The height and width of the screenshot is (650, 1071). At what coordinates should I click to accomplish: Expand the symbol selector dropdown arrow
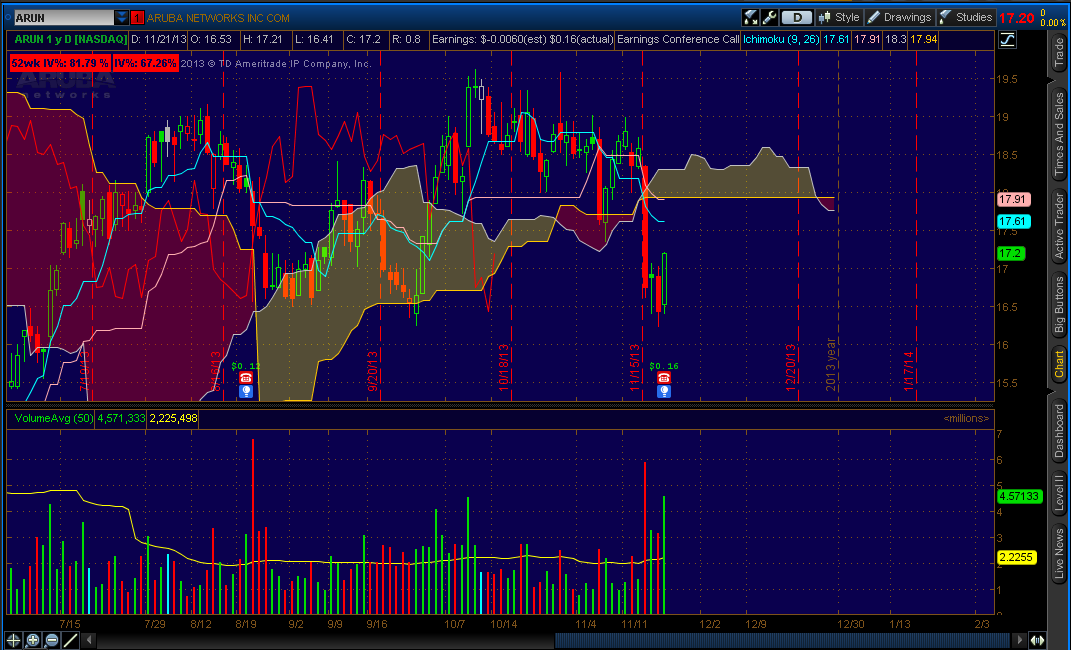(x=122, y=18)
